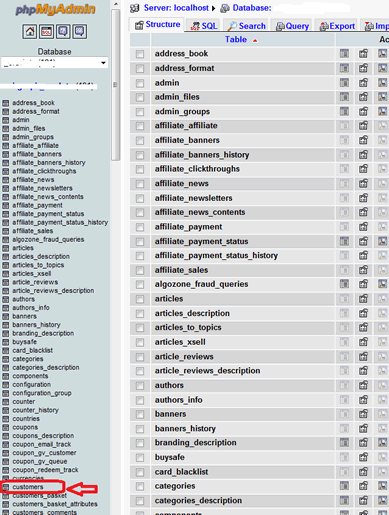Open coupons_description table in sidebar
This screenshot has height=515, width=389.
[x=43, y=436]
